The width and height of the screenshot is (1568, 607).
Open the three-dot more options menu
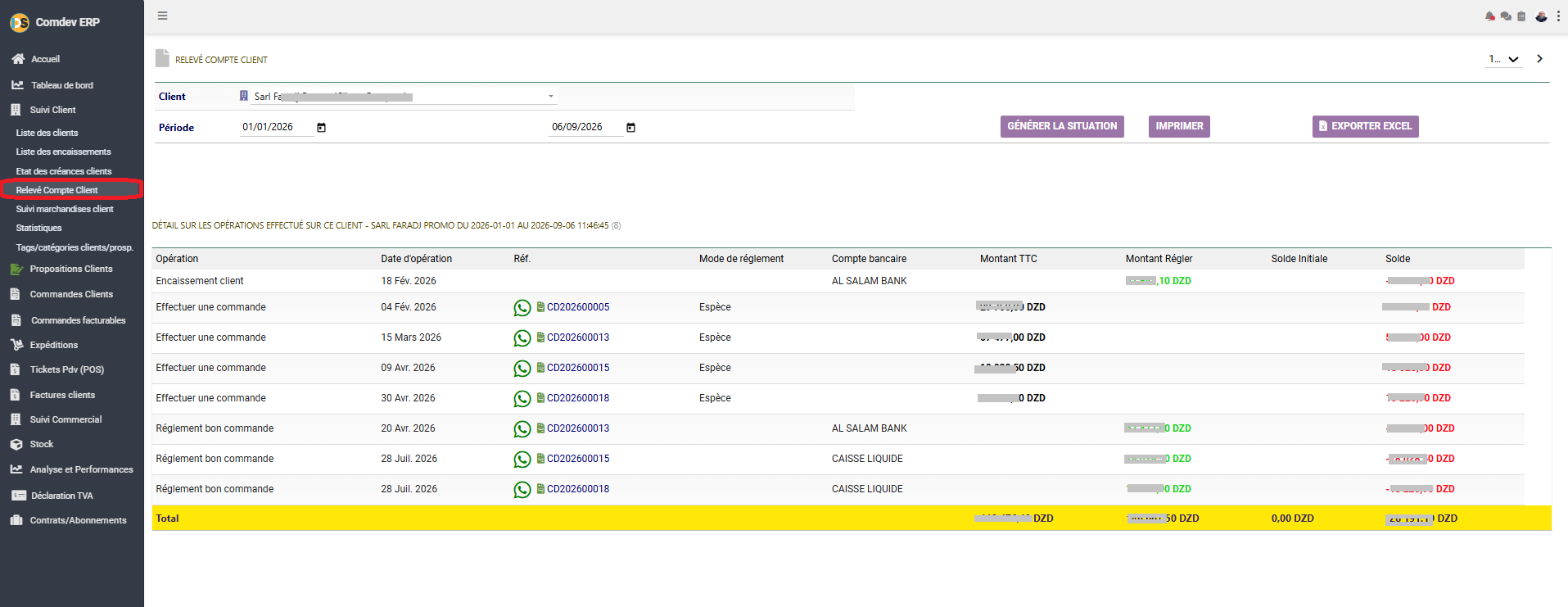[x=1558, y=16]
